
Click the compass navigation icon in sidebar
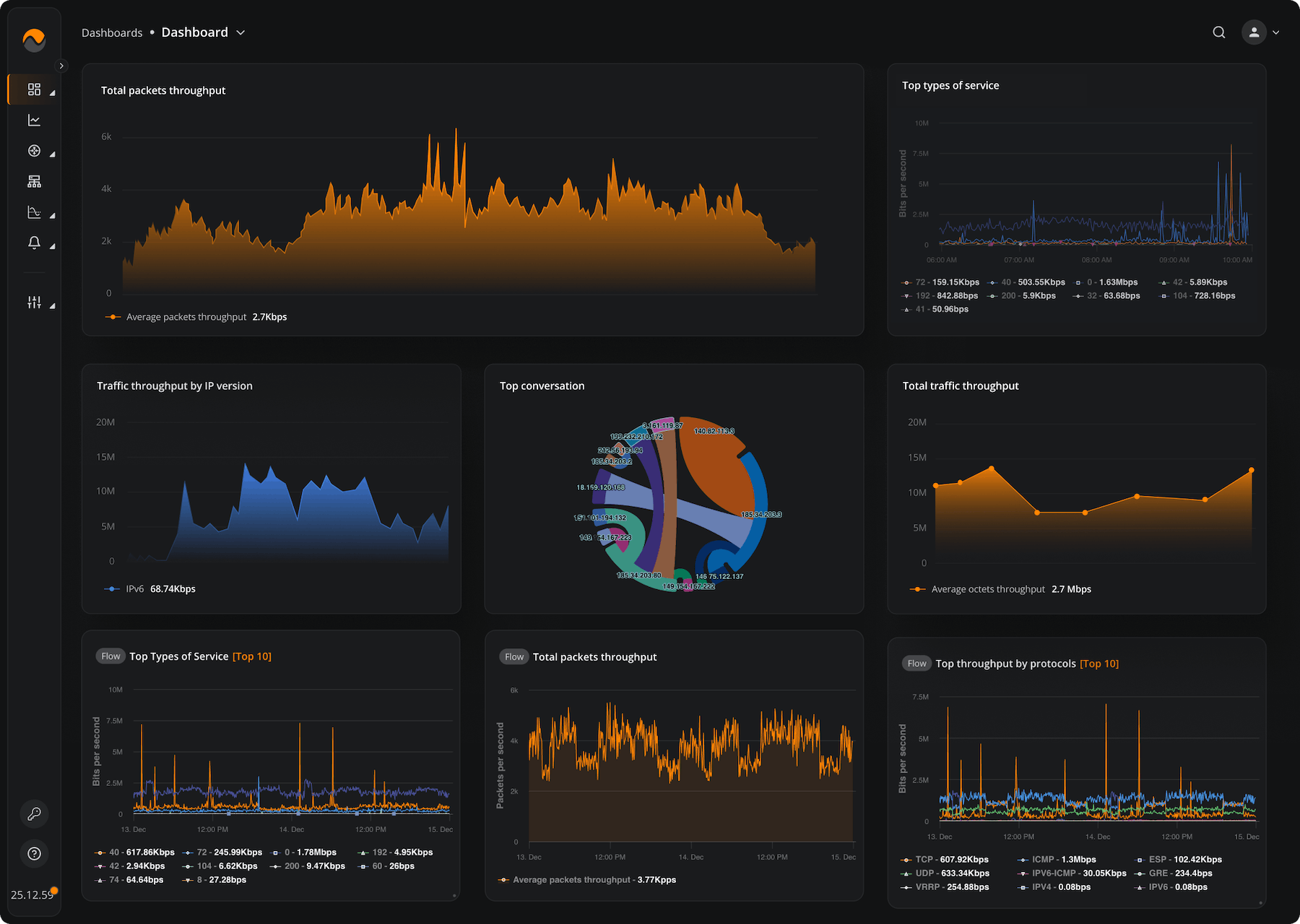pos(34,152)
